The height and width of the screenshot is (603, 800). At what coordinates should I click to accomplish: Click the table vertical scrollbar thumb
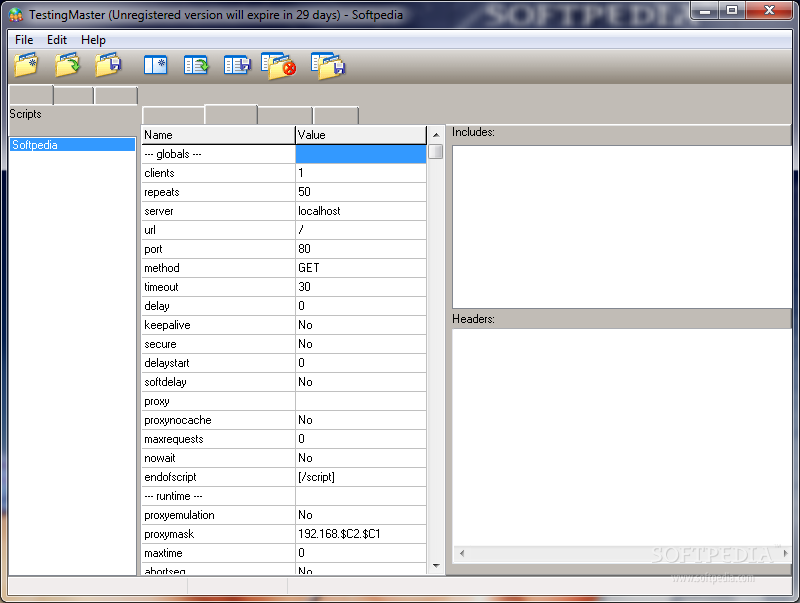[x=436, y=152]
